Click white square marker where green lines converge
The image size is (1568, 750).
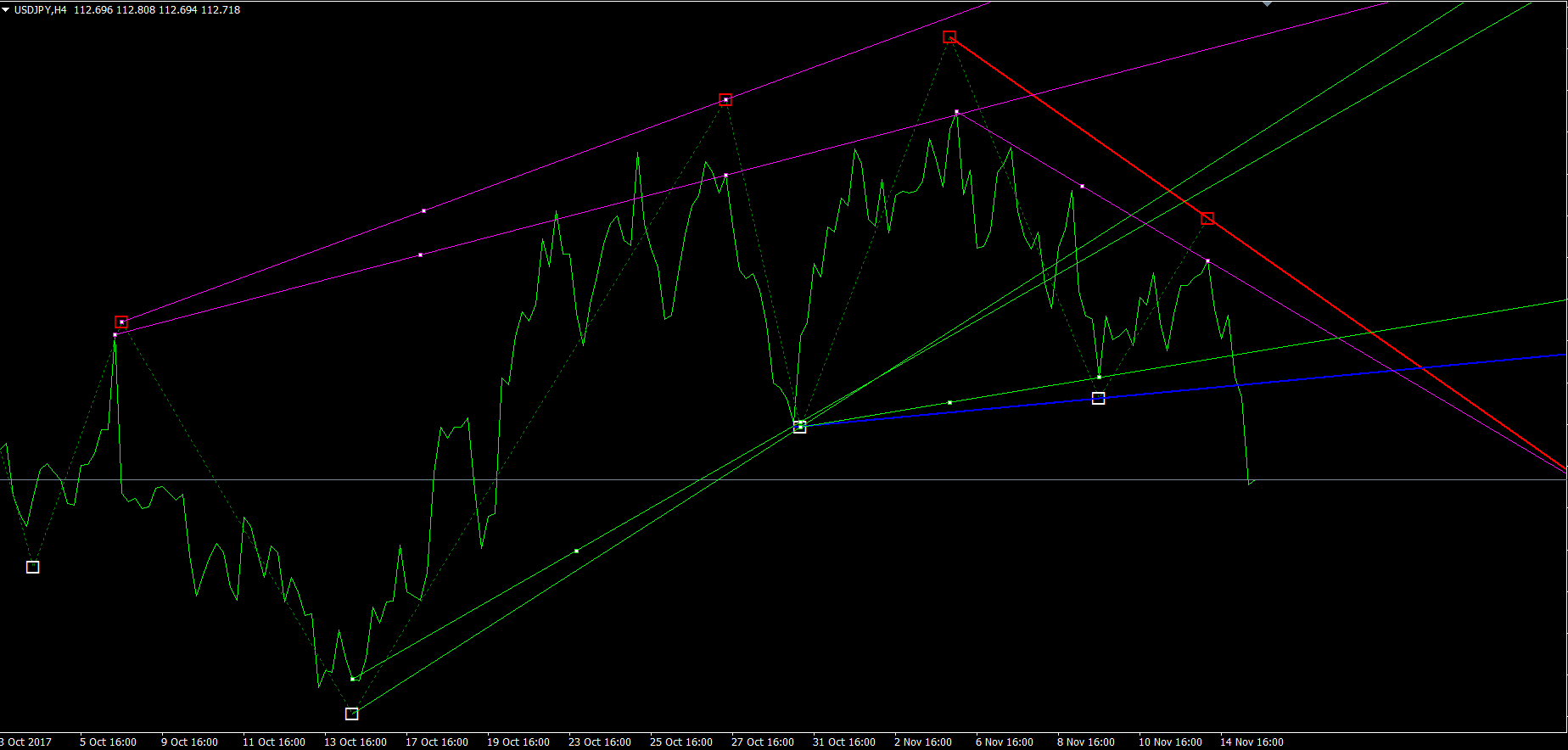click(799, 427)
